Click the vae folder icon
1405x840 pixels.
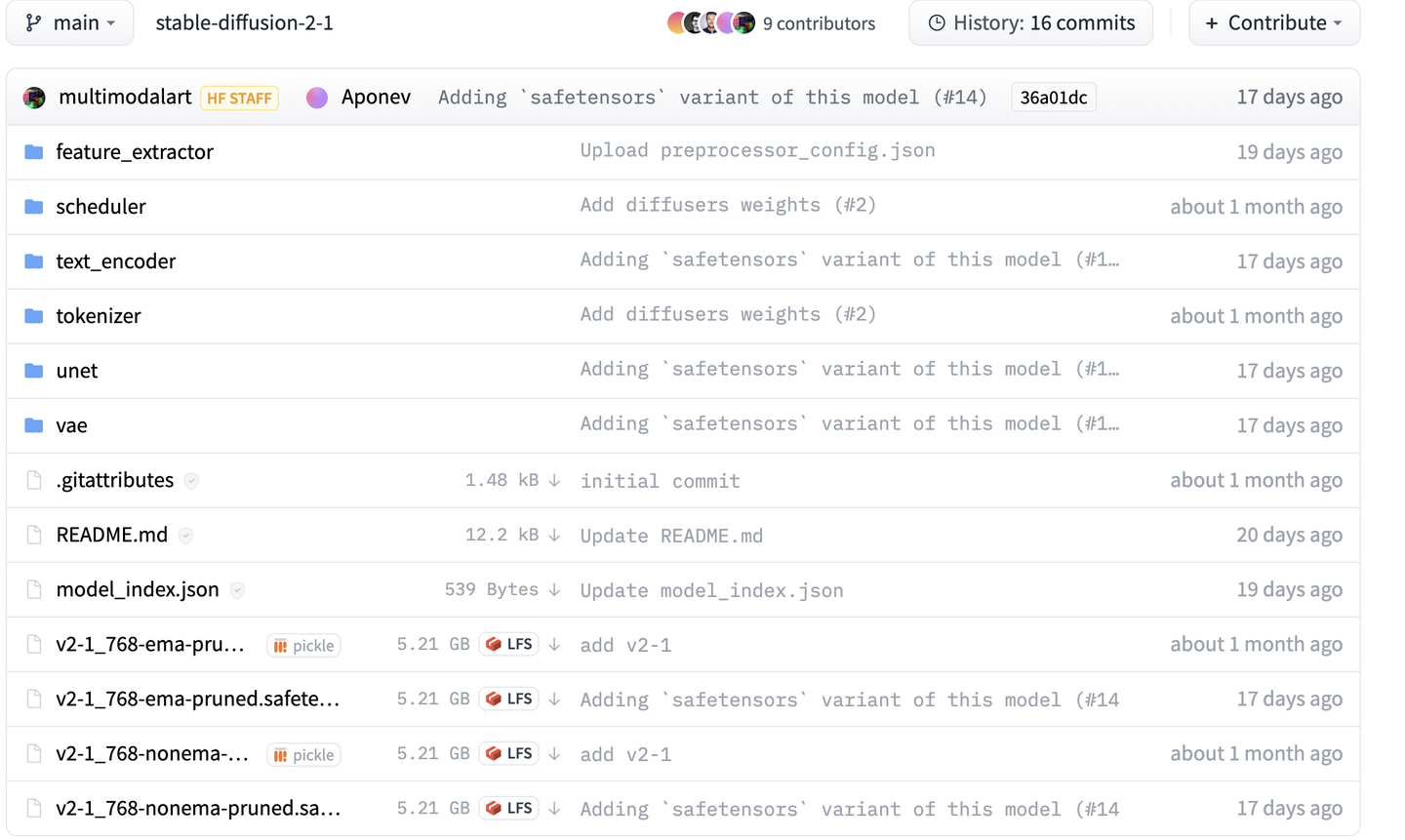pos(34,424)
